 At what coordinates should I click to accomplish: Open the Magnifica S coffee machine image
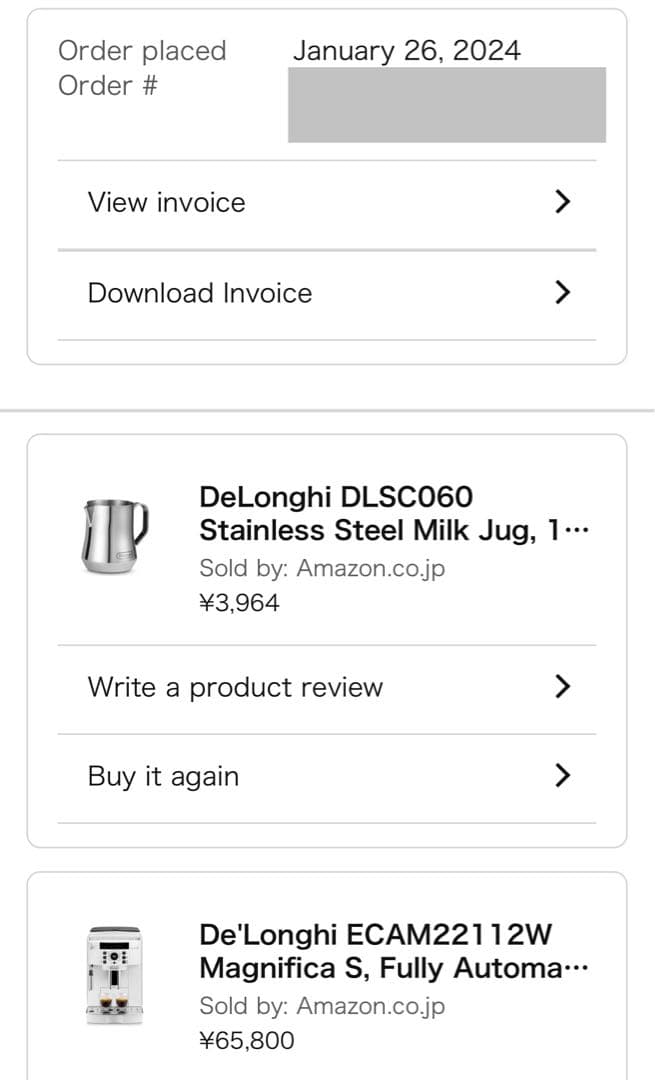tap(113, 975)
